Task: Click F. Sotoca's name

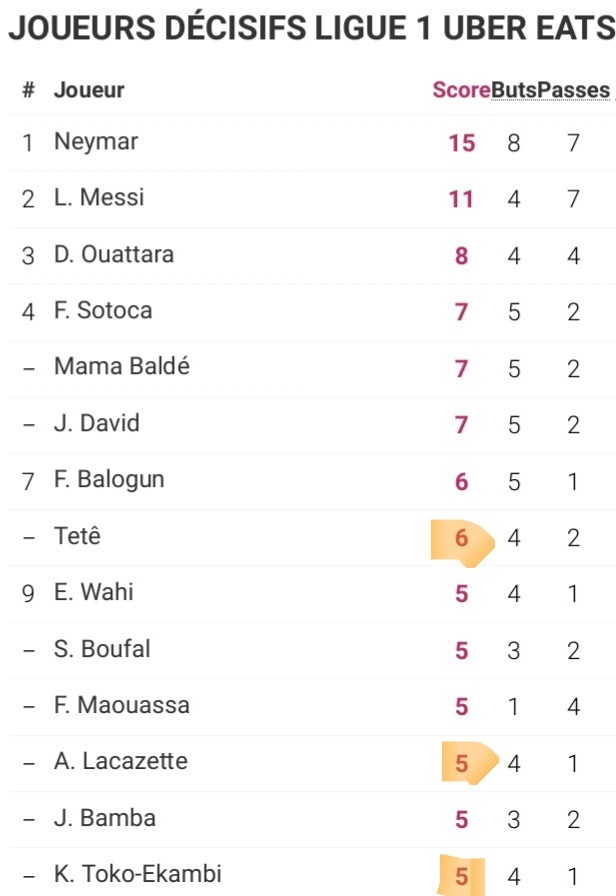Action: coord(103,311)
